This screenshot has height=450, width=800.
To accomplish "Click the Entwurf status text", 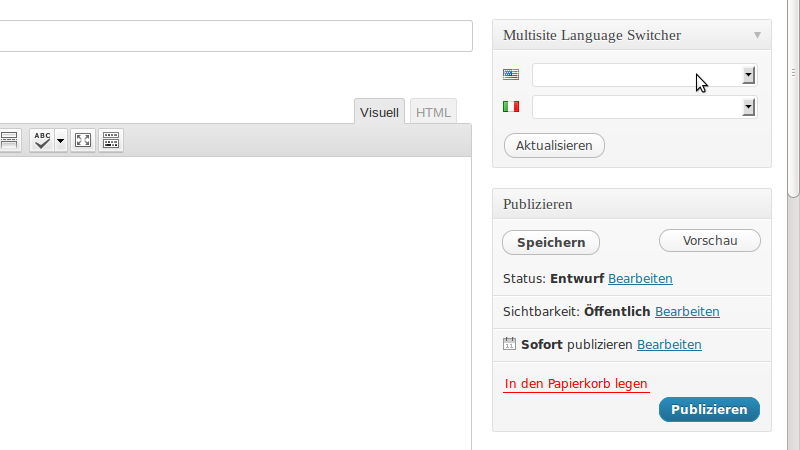I will coord(577,279).
